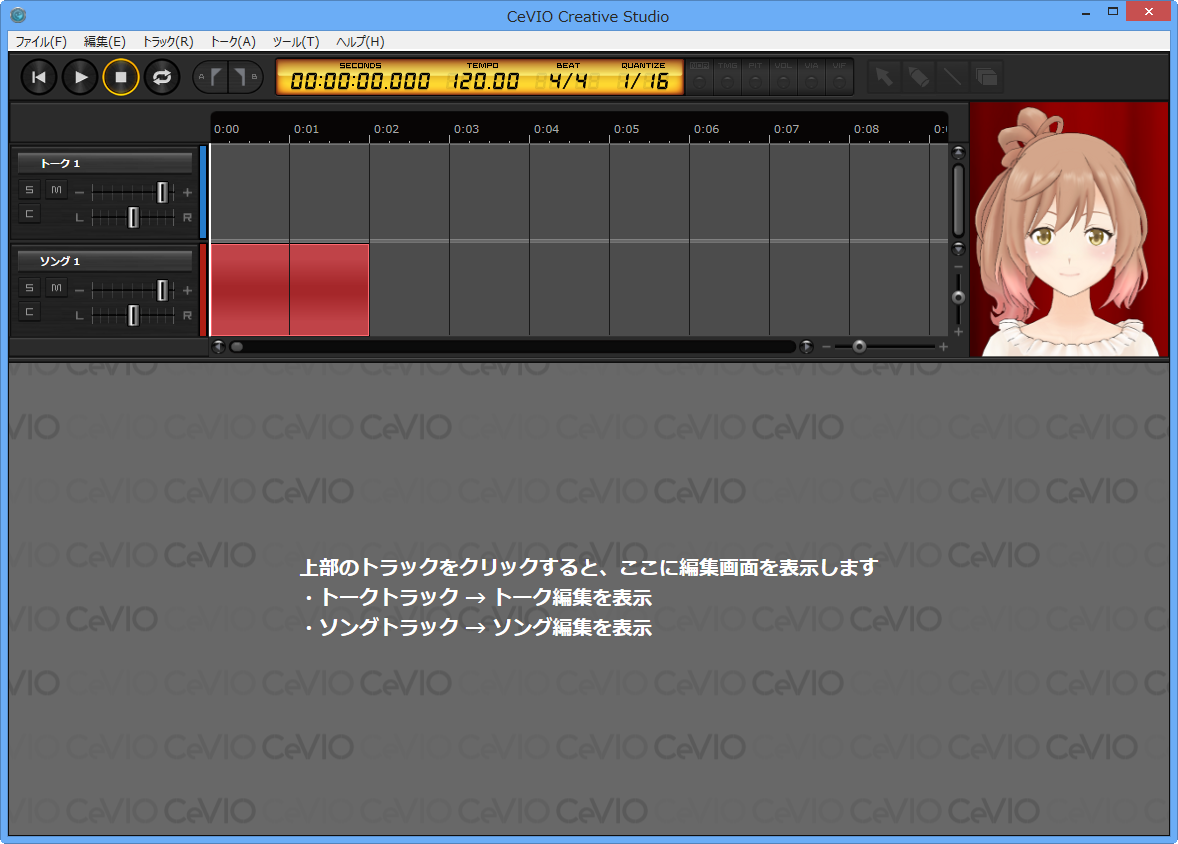Pan ソング 1 fully right with R

point(187,316)
